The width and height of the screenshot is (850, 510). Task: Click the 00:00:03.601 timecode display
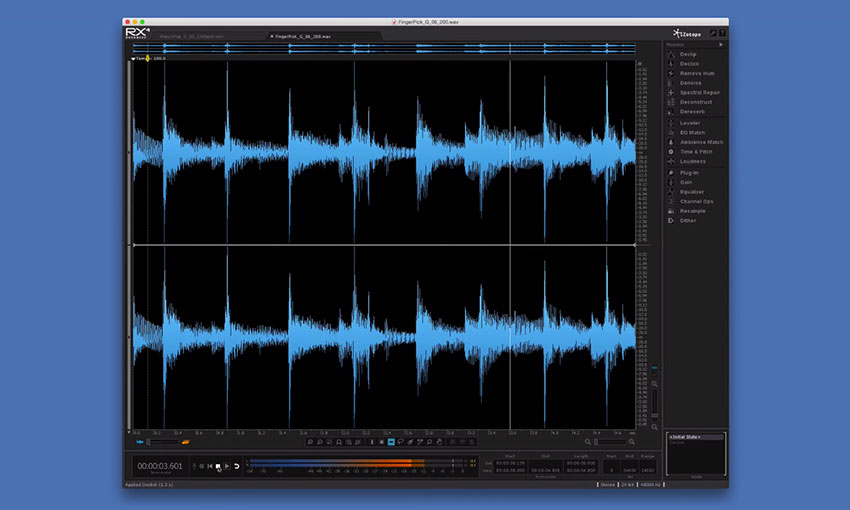pos(160,466)
